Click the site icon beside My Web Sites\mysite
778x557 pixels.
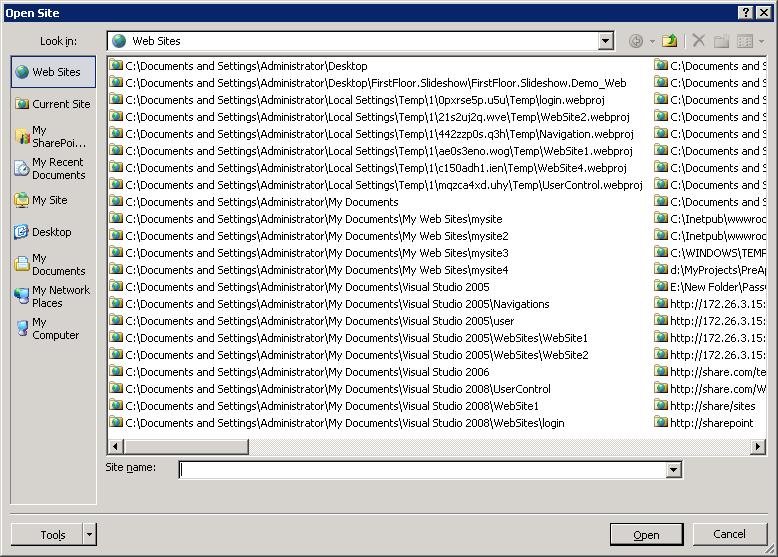tap(116, 218)
